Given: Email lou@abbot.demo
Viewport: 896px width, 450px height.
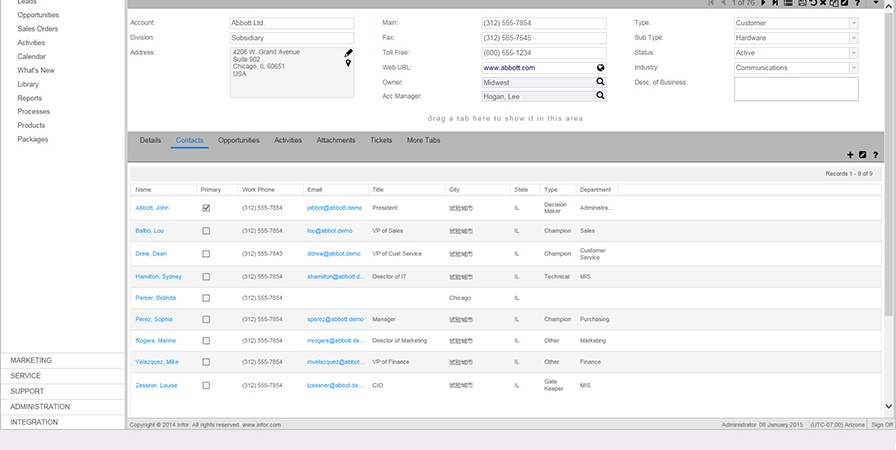Looking at the screenshot, I should point(330,231).
